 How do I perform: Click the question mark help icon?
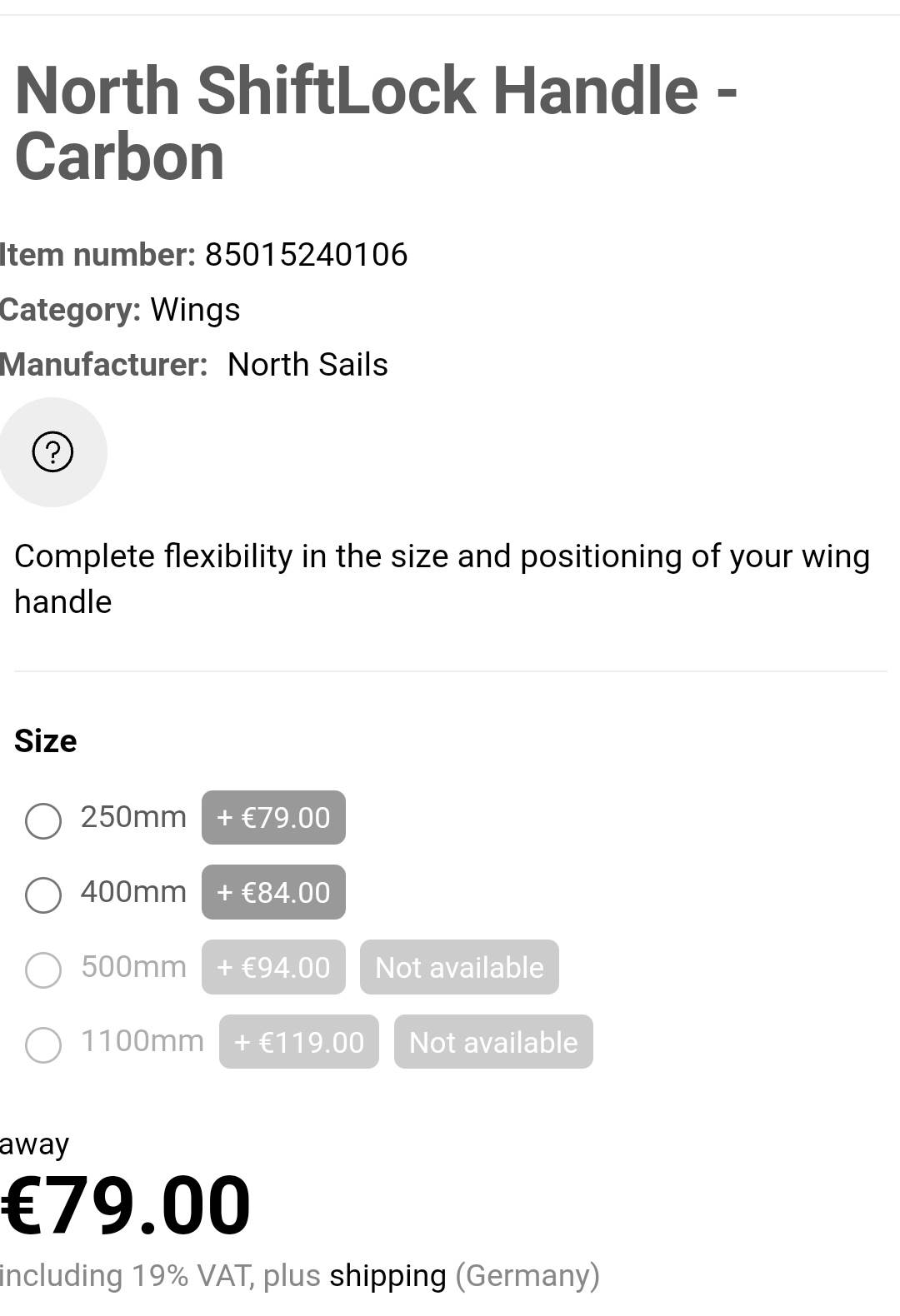[x=52, y=452]
